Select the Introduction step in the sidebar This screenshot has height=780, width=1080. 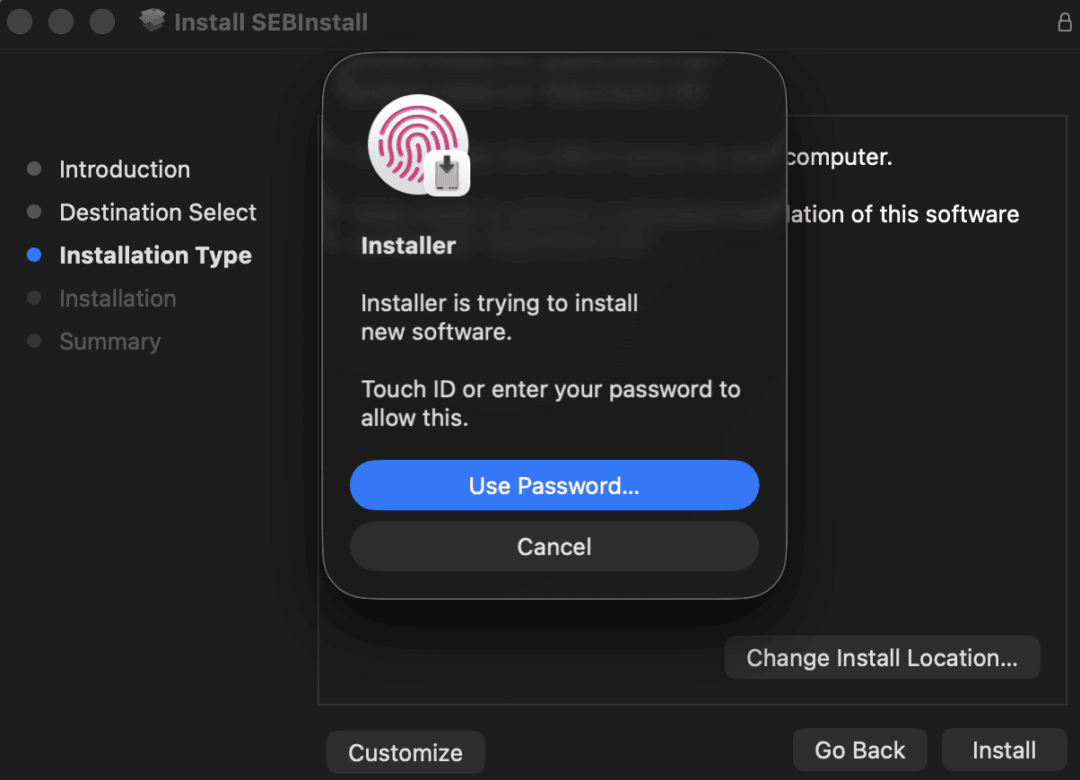pos(124,169)
